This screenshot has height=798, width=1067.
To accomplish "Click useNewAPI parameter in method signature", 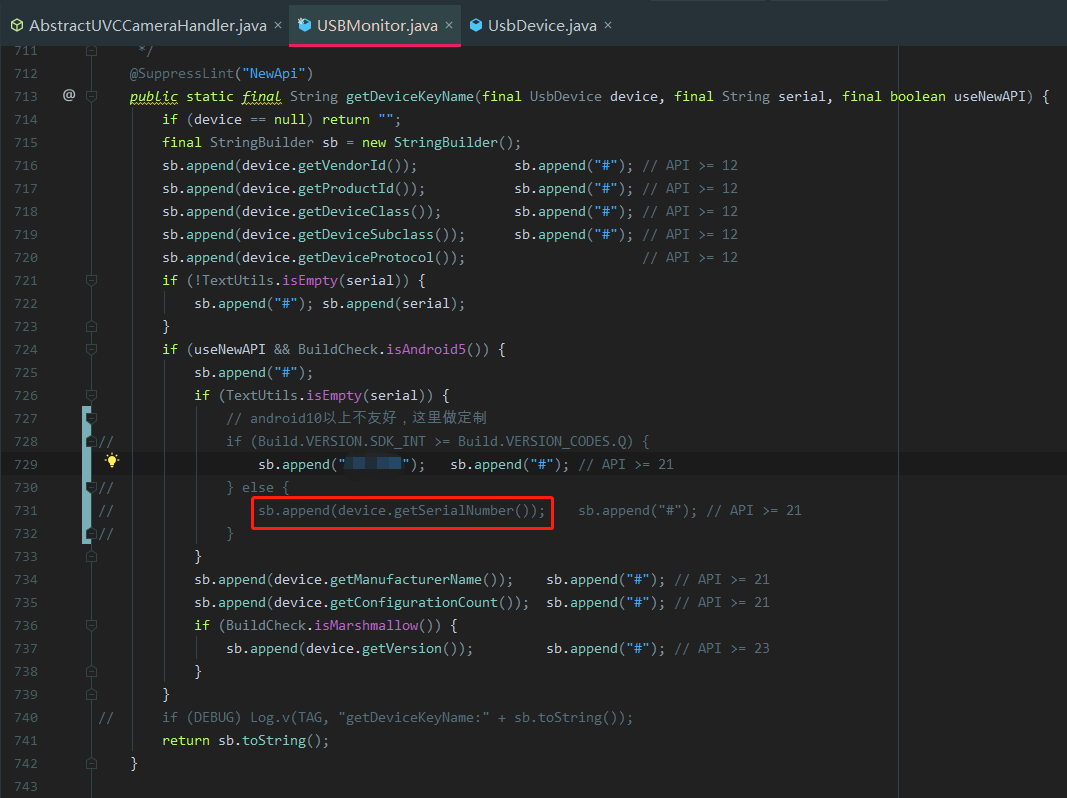I will click(989, 97).
